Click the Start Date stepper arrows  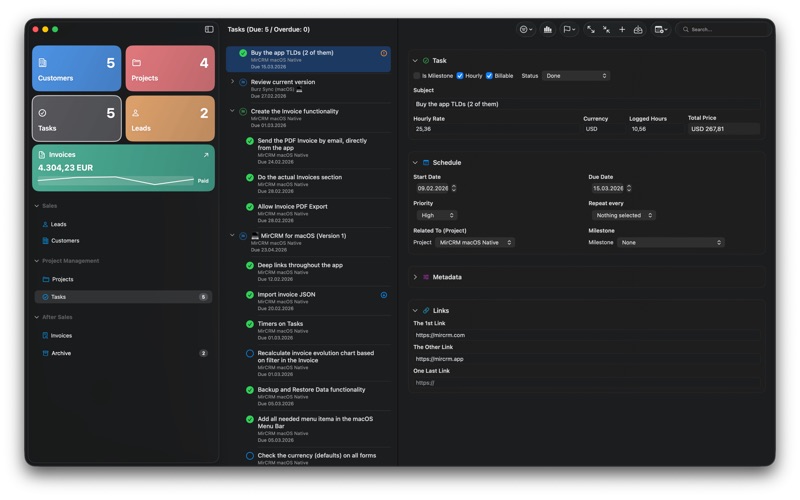click(454, 188)
